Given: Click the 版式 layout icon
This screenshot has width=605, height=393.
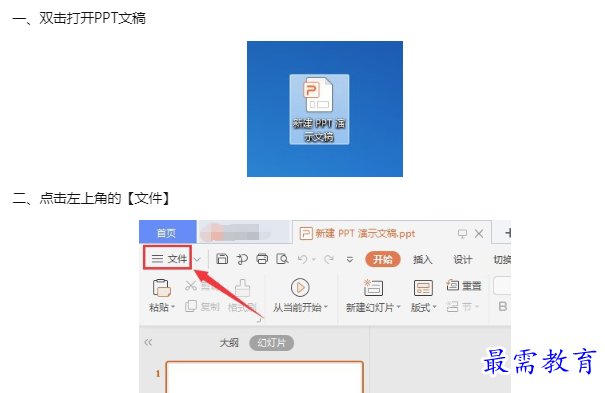Looking at the screenshot, I should coord(423,288).
